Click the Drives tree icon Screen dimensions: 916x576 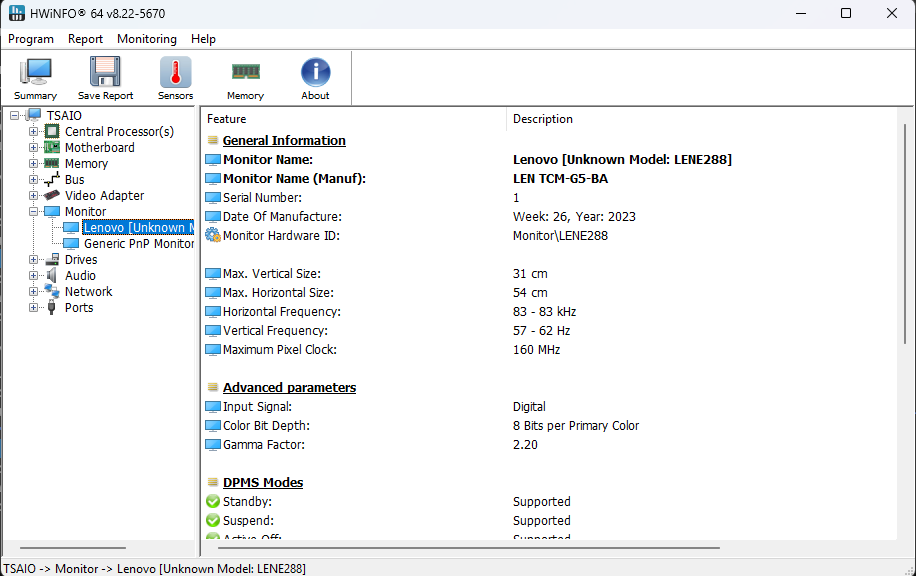coord(52,259)
